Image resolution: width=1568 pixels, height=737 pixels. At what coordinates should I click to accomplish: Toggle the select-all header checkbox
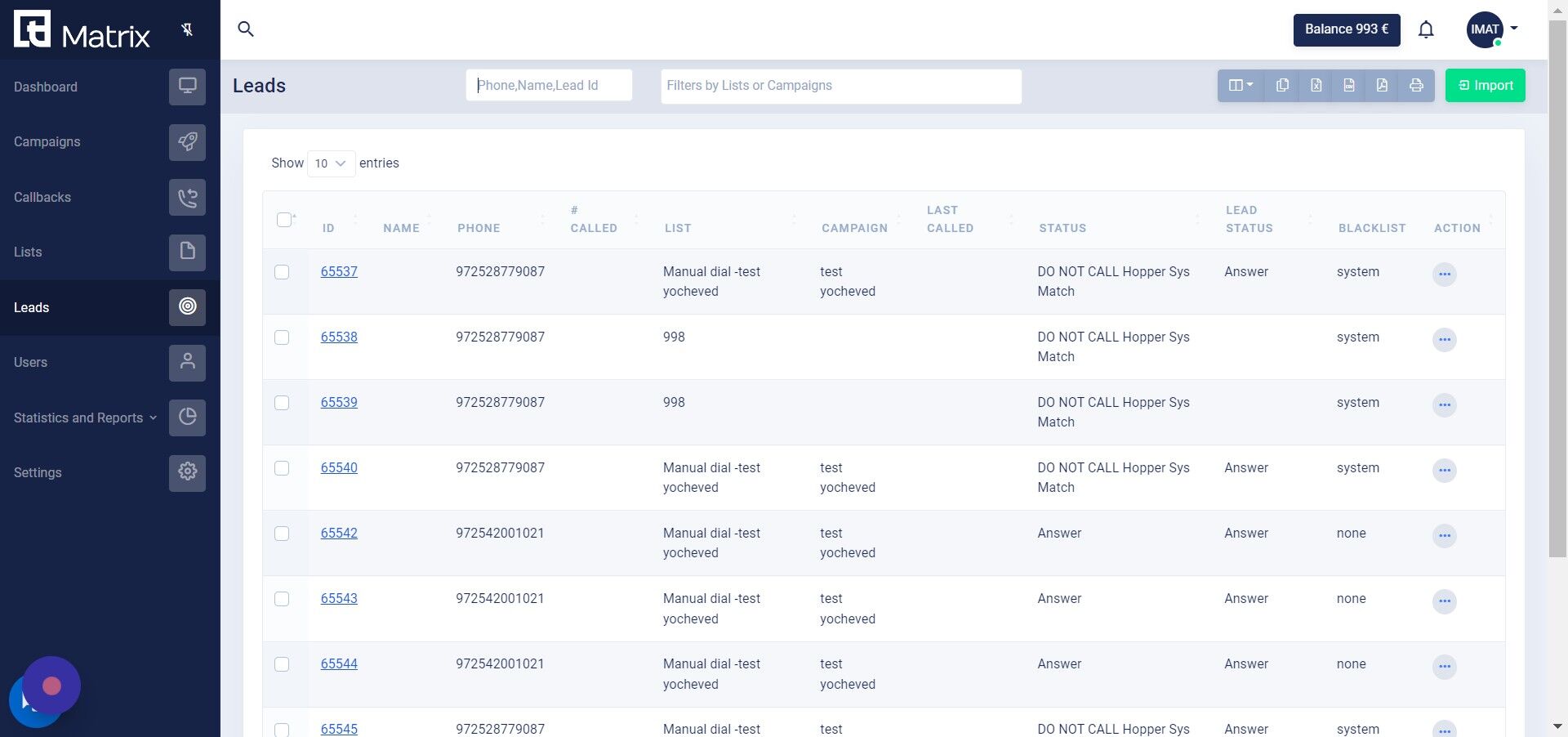(284, 220)
